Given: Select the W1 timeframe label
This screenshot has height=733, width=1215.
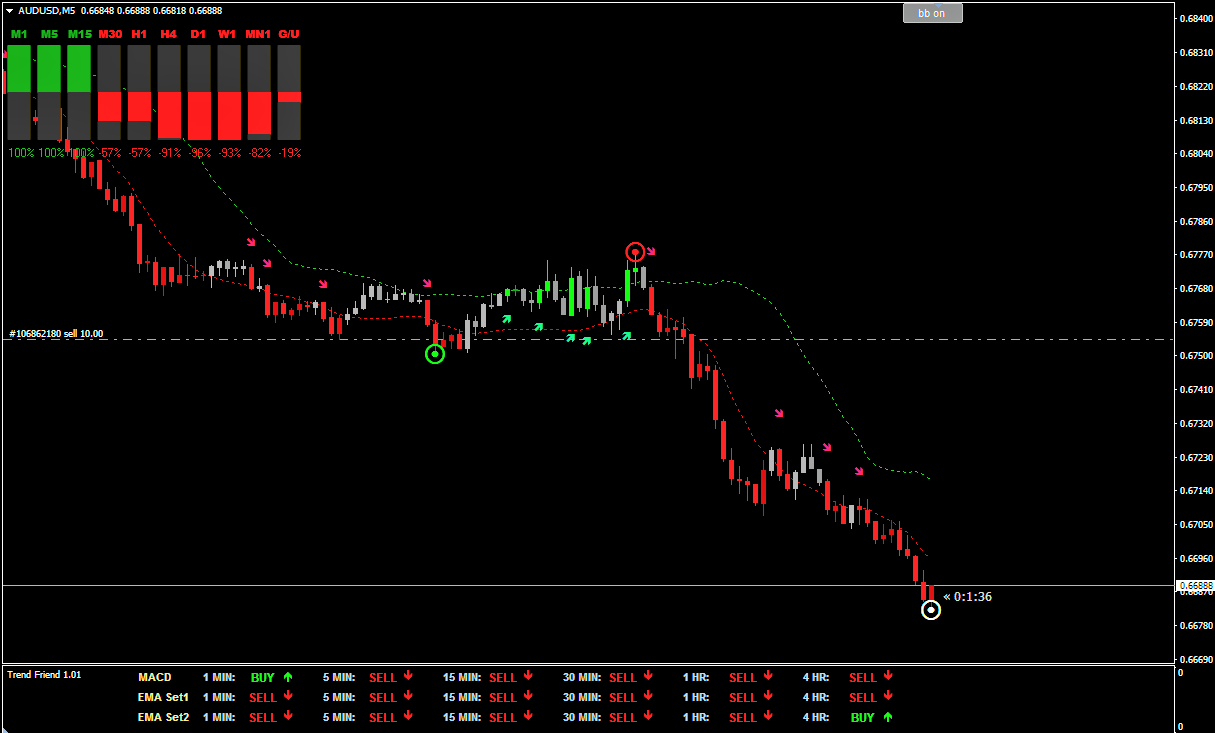Looking at the screenshot, I should coord(229,34).
